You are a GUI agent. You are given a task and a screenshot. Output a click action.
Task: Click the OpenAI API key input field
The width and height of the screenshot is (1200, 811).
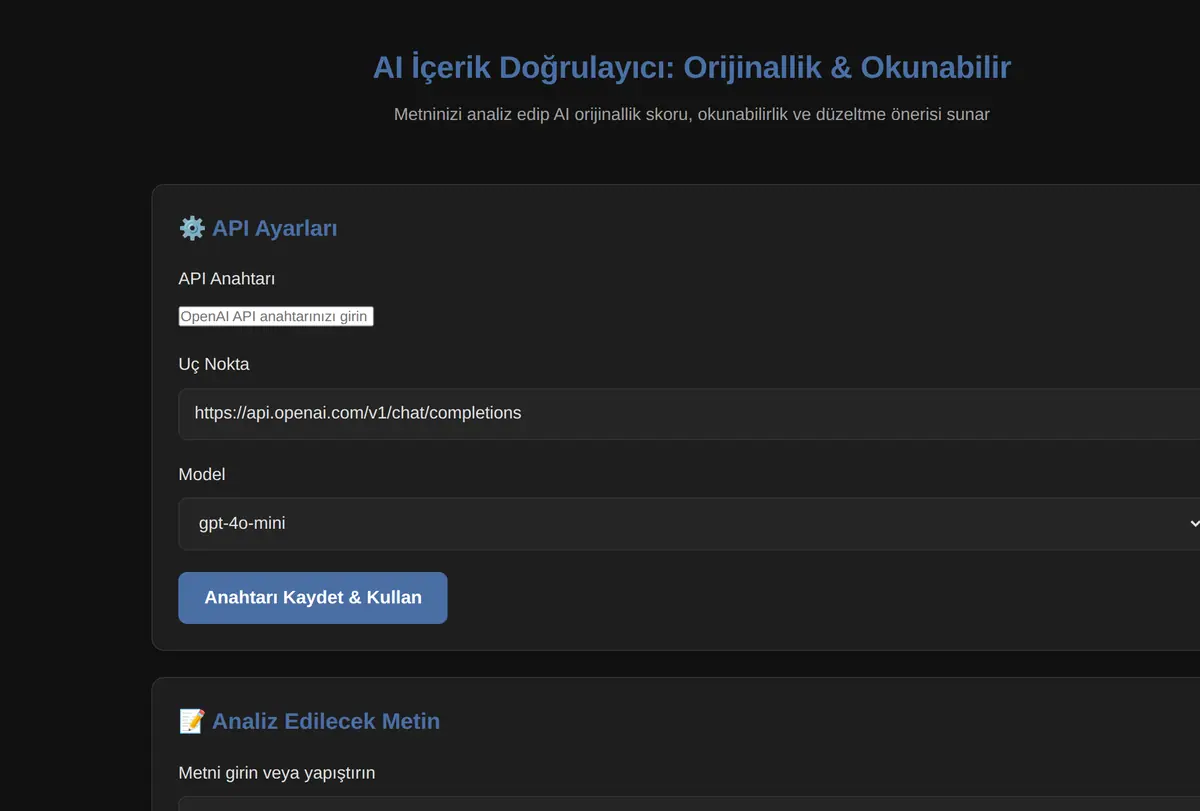click(x=276, y=316)
